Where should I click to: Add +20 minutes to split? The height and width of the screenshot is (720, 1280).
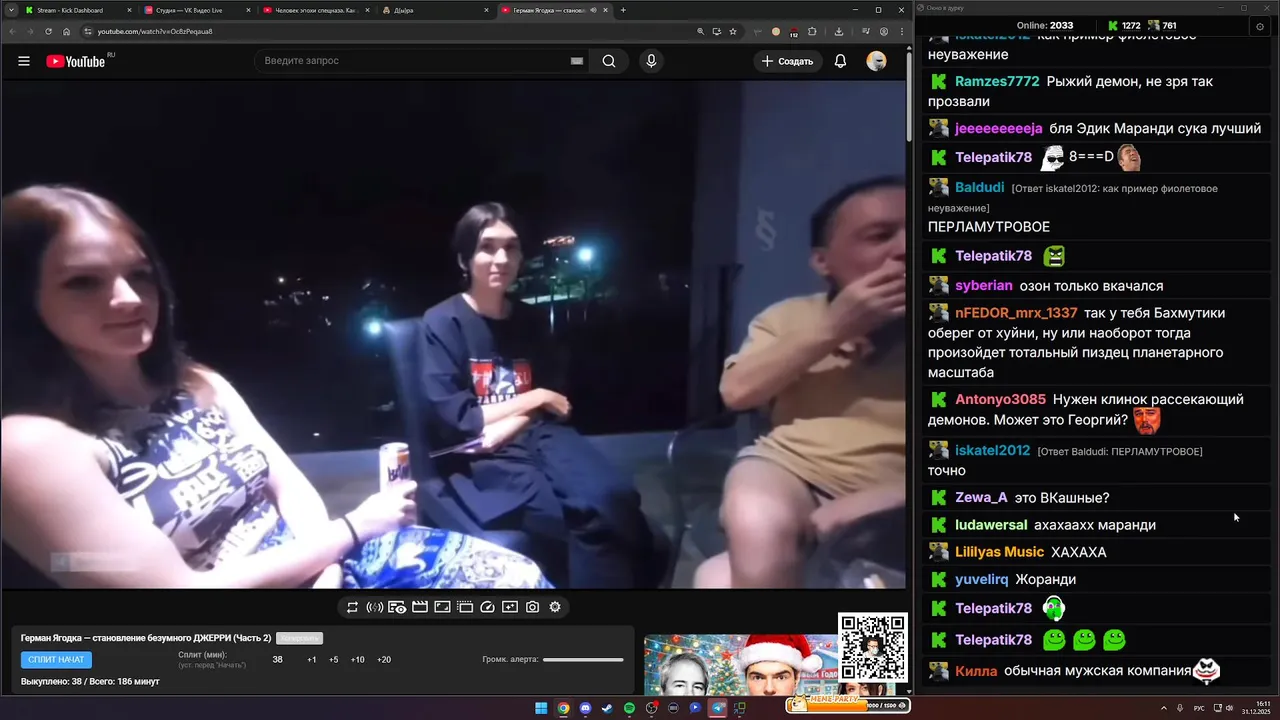[x=383, y=660]
